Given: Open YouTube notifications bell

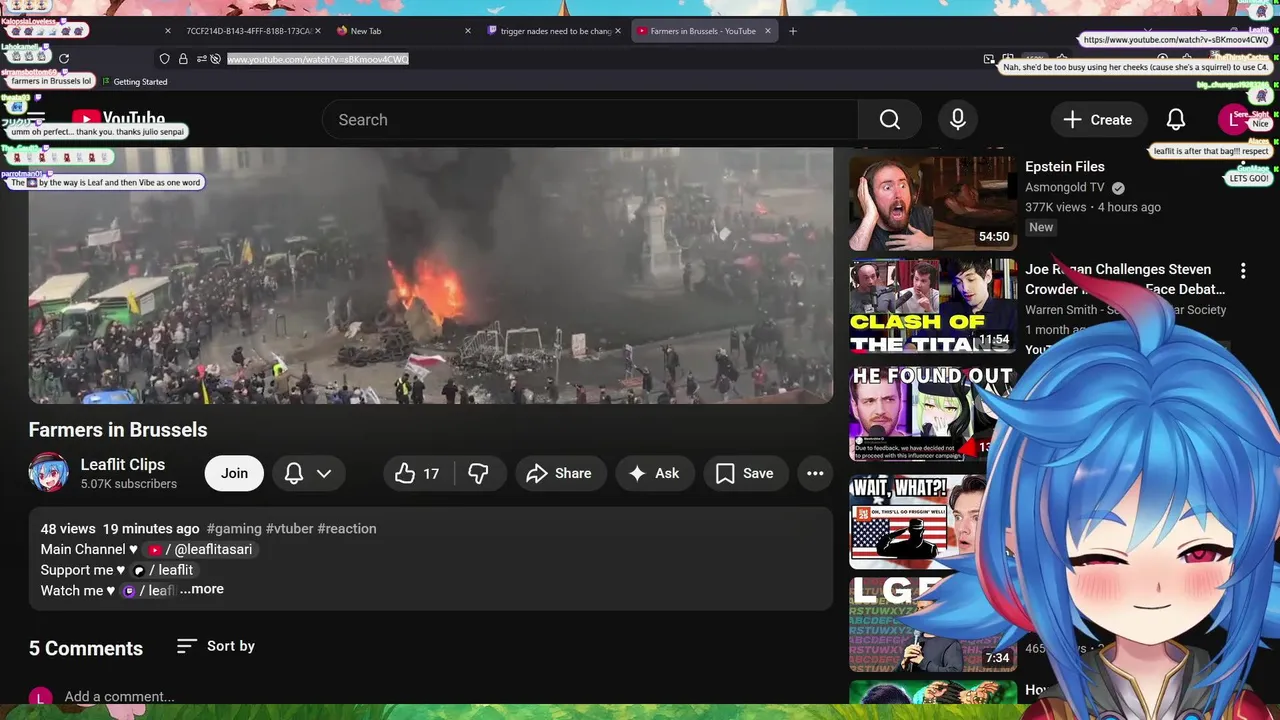Looking at the screenshot, I should [1176, 120].
